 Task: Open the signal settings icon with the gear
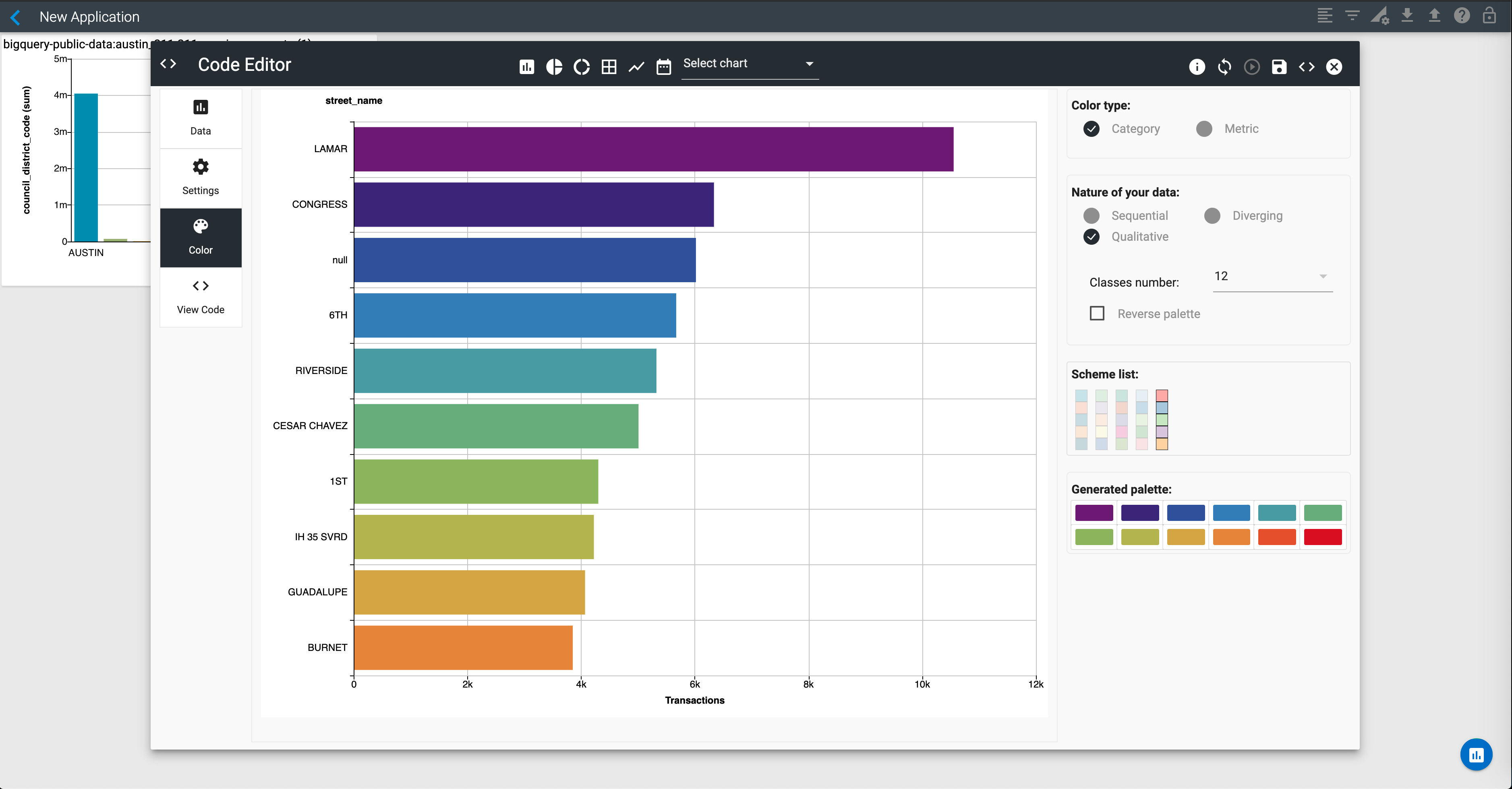pyautogui.click(x=1380, y=16)
